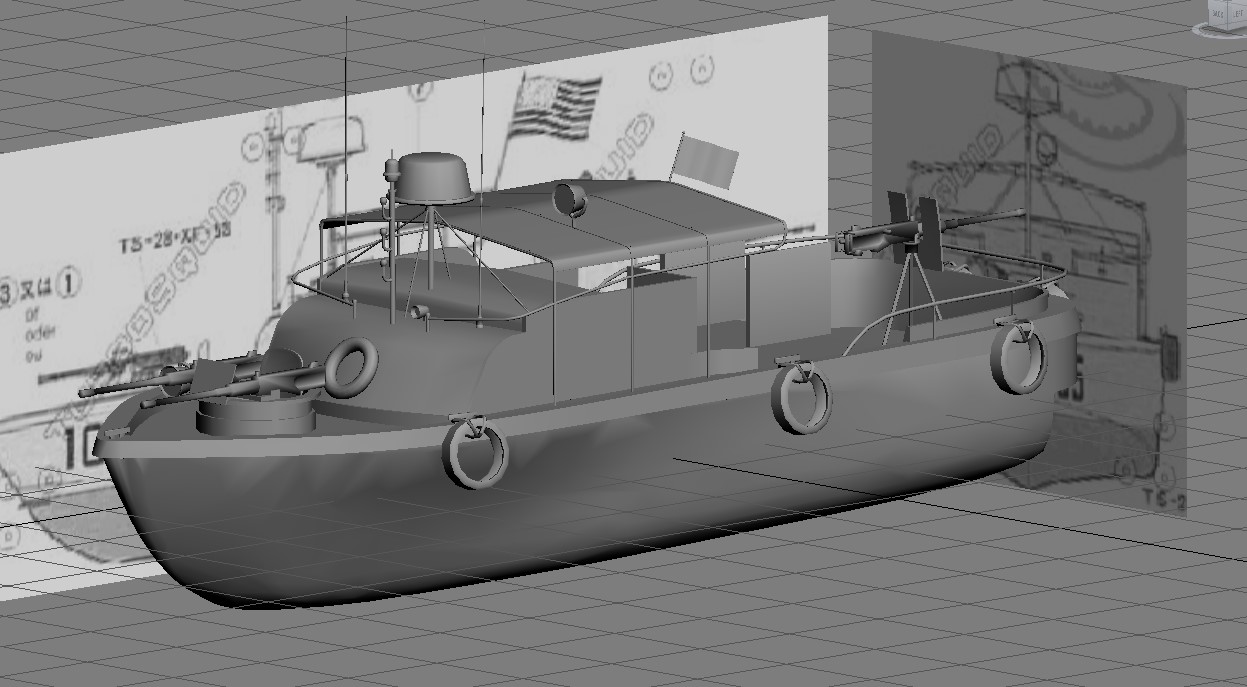The image size is (1247, 687).
Task: Select the small flag mounted on canopy
Action: click(x=707, y=160)
